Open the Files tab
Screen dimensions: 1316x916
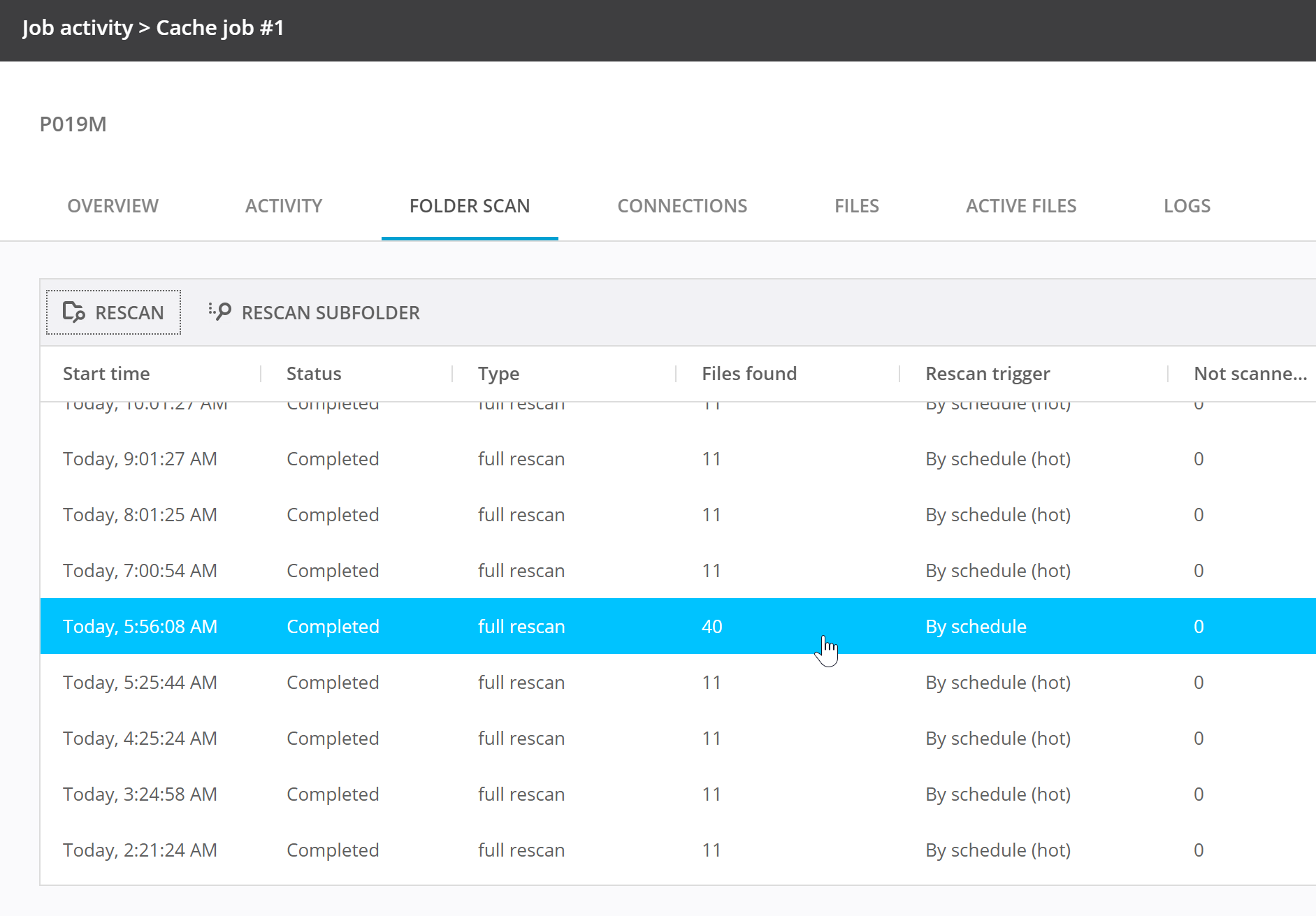click(856, 206)
